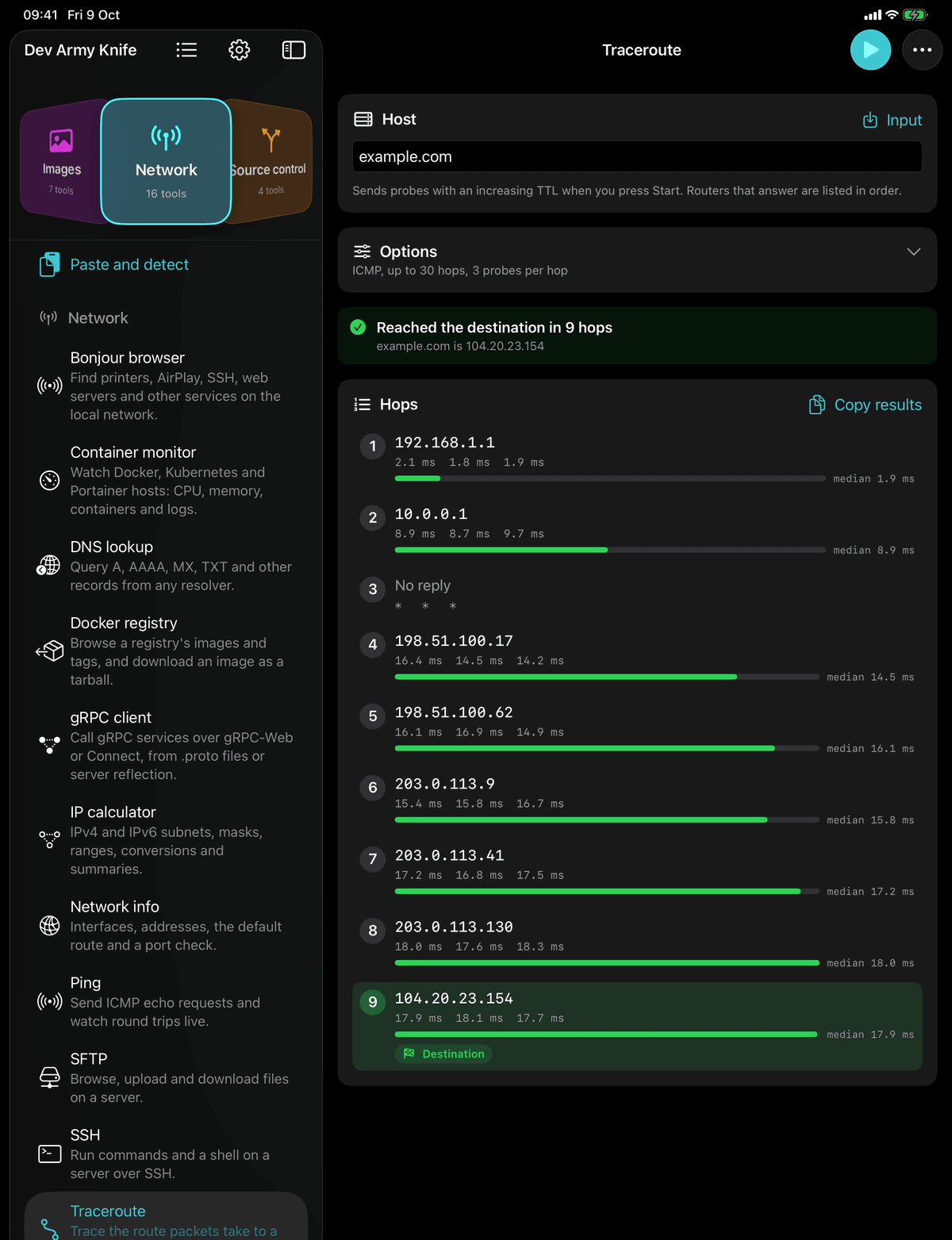Click the Network section header

click(83, 318)
